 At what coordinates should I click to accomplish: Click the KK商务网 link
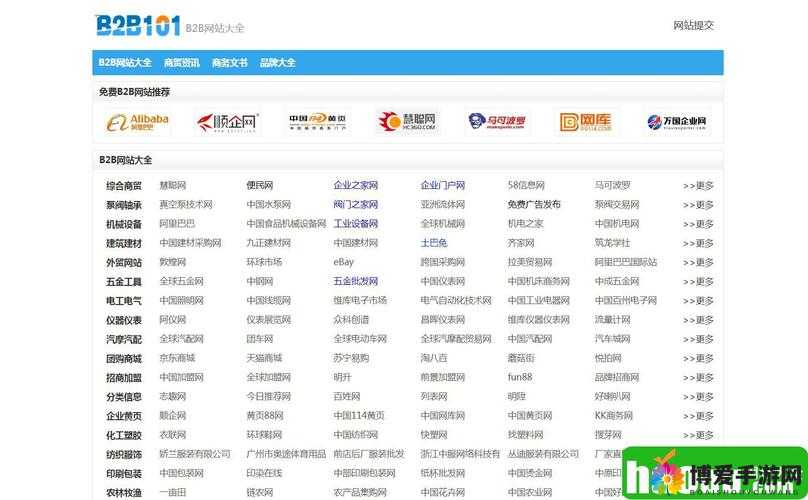(x=614, y=415)
